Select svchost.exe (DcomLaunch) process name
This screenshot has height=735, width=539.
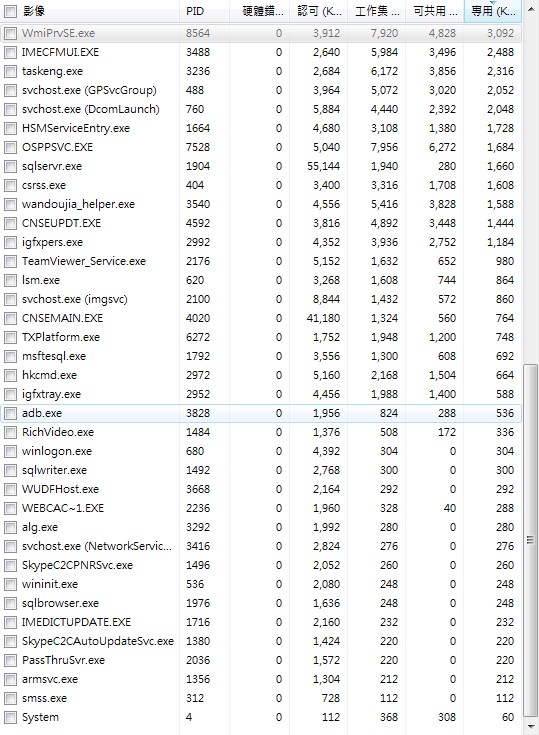point(90,109)
